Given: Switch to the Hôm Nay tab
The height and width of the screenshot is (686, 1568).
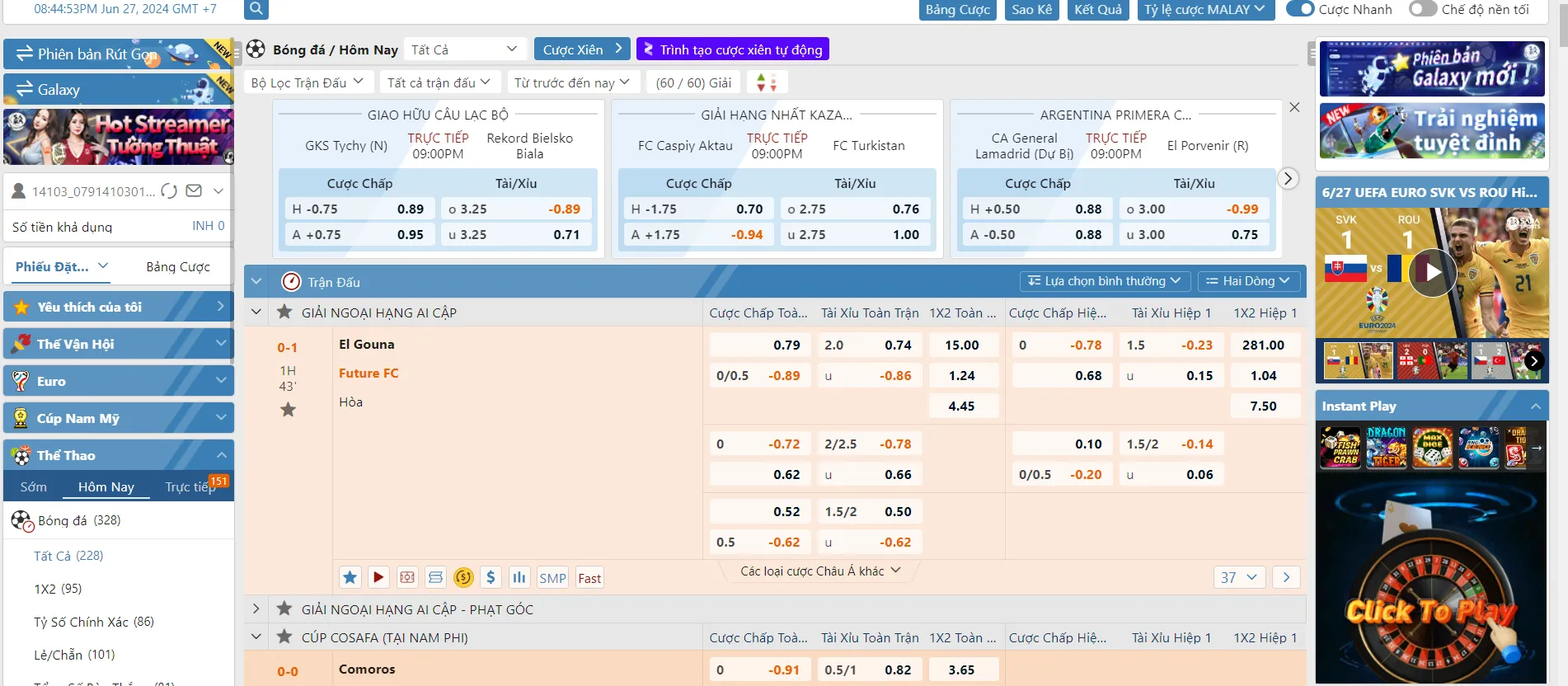Looking at the screenshot, I should point(106,486).
